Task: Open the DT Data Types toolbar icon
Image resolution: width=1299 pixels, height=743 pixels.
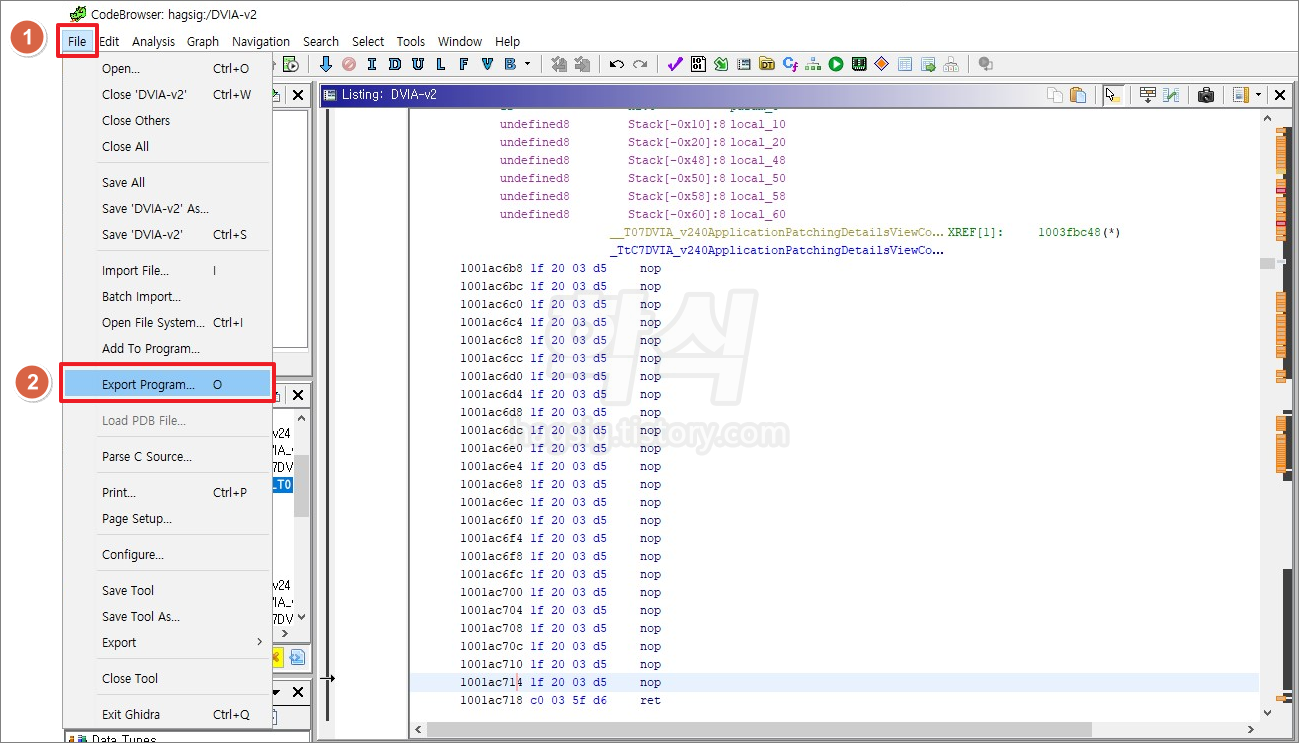Action: (767, 64)
